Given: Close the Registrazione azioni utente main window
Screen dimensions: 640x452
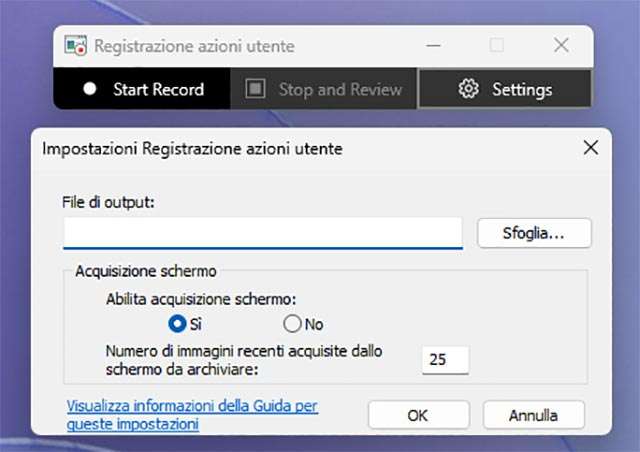Looking at the screenshot, I should point(561,46).
